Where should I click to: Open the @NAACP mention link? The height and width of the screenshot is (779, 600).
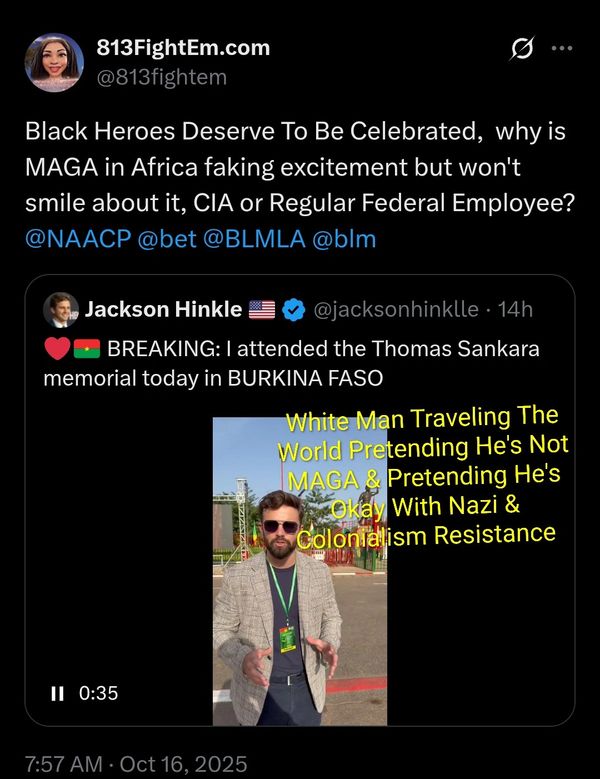(x=78, y=239)
